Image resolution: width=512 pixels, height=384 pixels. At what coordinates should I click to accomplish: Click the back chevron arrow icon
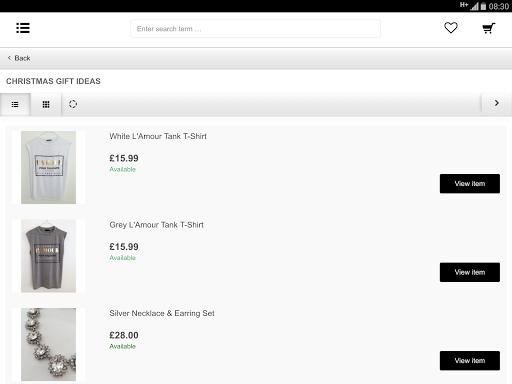pos(9,58)
